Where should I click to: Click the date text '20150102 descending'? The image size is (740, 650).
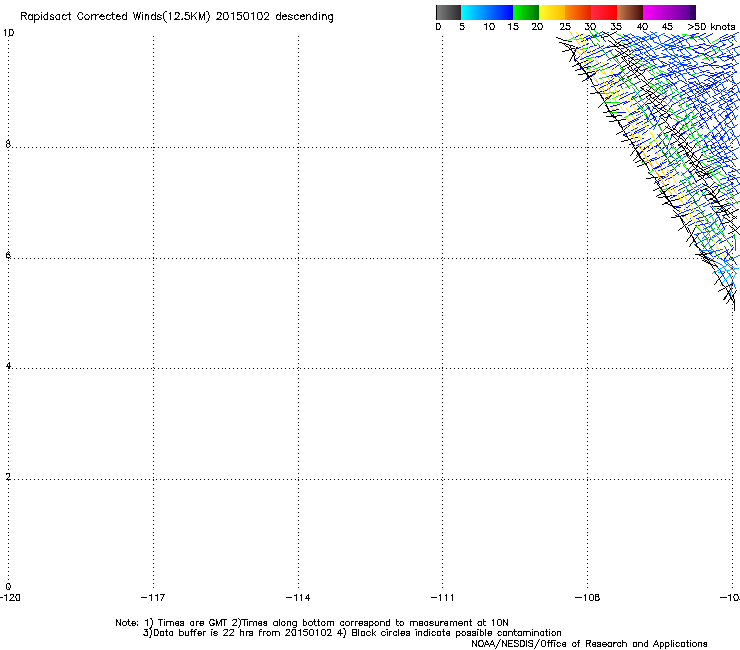click(275, 17)
